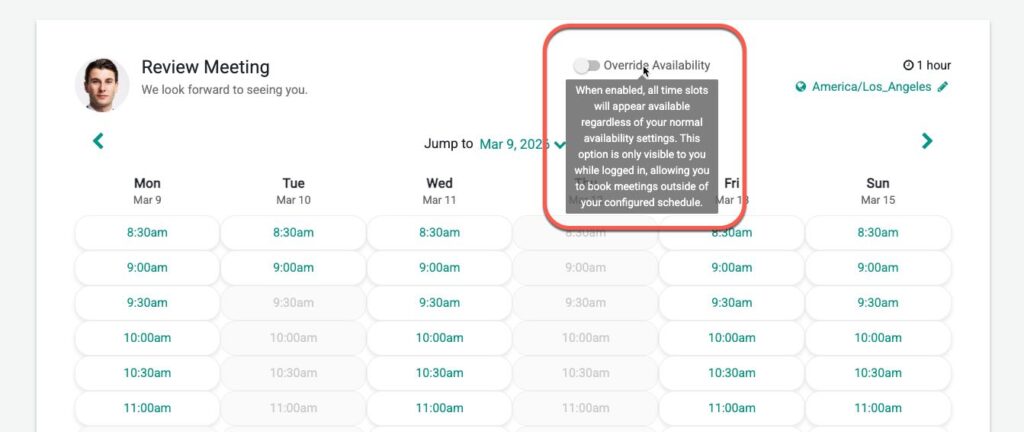Click the right arrow for next week
1024x432 pixels.
[927, 141]
